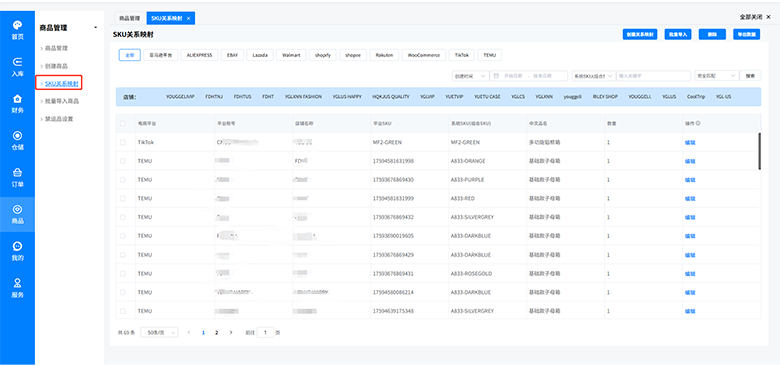Open the 禁运品设置 submenu item
The image size is (780, 366).
click(59, 119)
